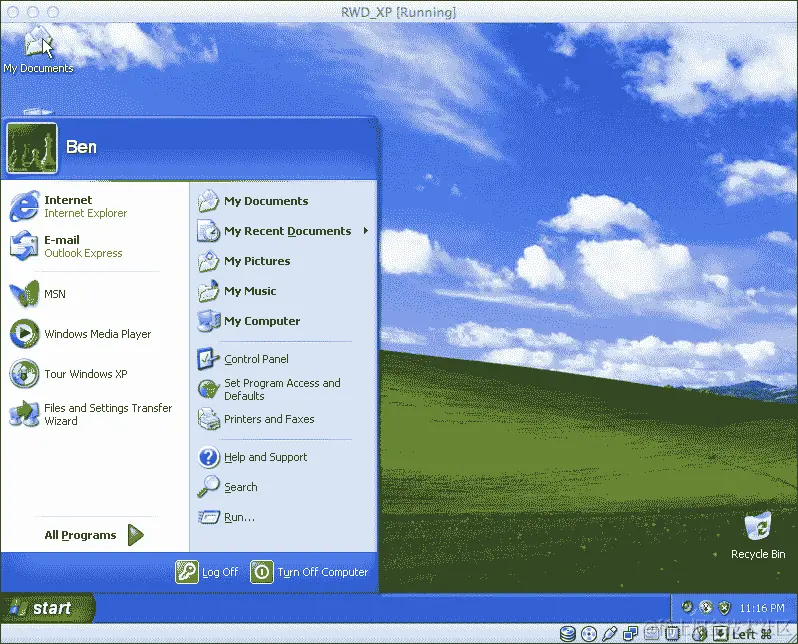This screenshot has width=798, height=644.
Task: Click the first green tray icon
Action: (x=688, y=607)
